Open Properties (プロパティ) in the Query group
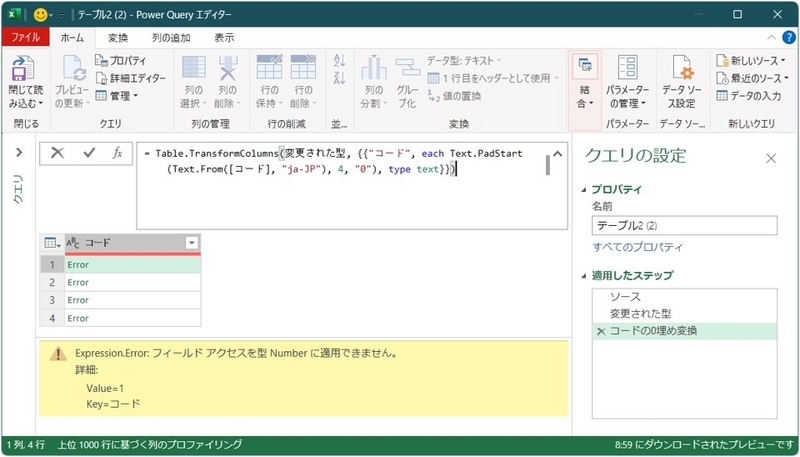 [x=121, y=60]
